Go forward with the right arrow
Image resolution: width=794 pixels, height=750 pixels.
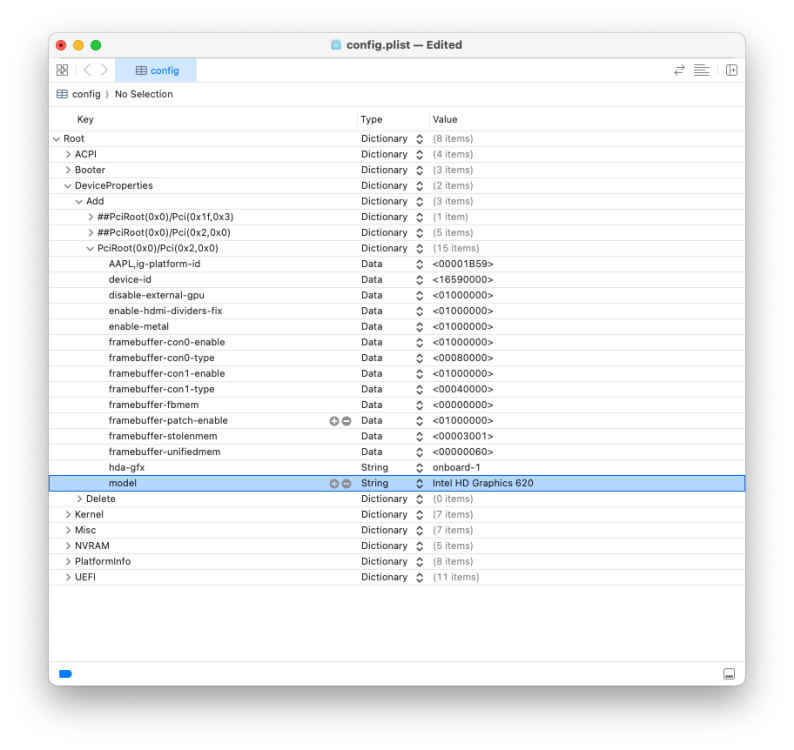104,70
